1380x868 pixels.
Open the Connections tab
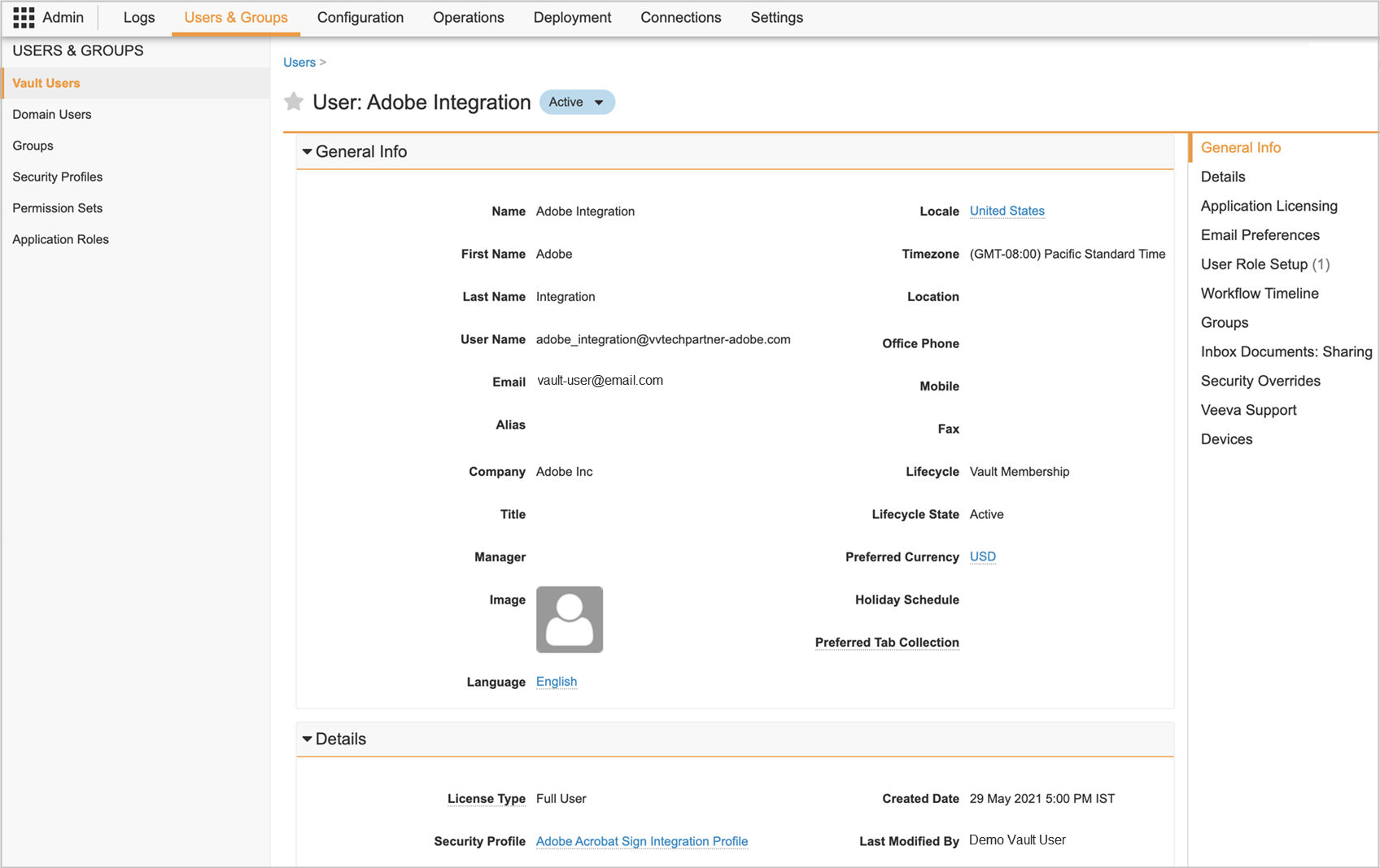[681, 17]
